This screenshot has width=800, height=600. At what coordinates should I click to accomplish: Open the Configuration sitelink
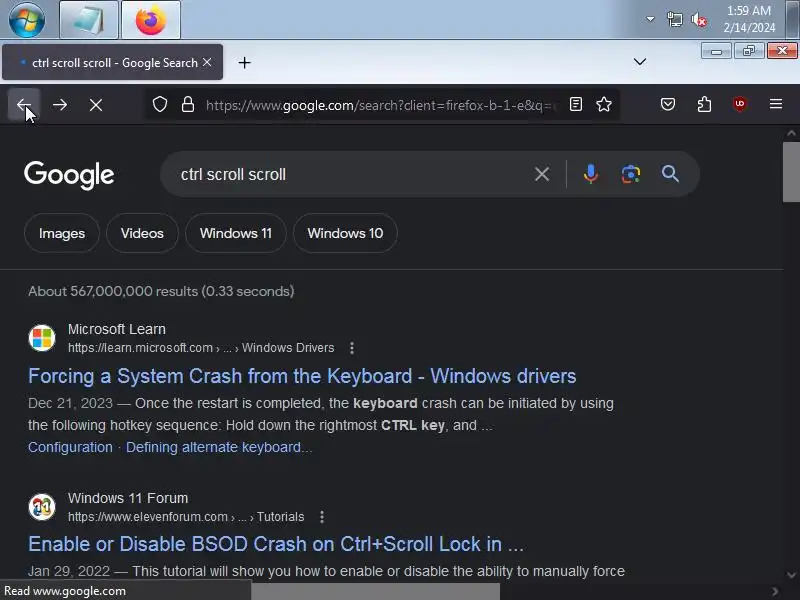click(70, 447)
